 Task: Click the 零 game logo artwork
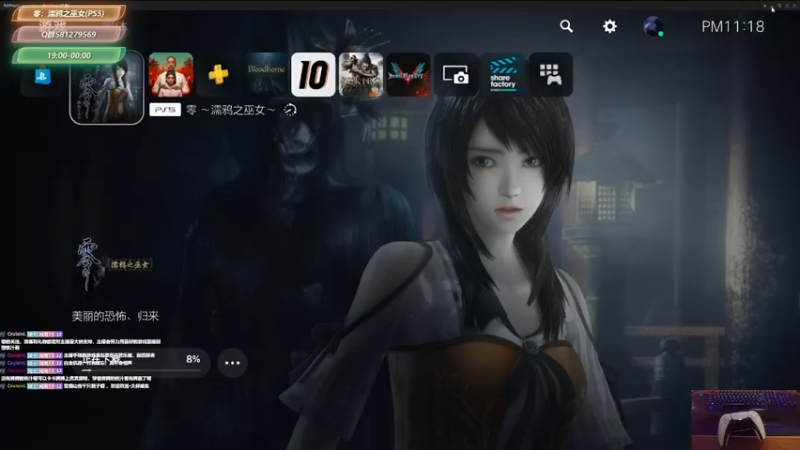pos(114,263)
